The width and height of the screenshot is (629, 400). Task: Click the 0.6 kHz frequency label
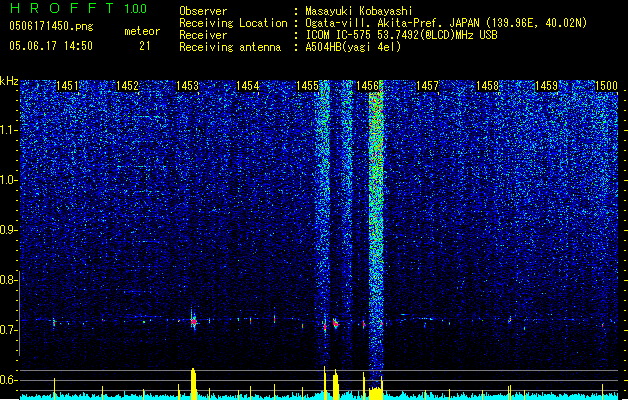[9, 380]
